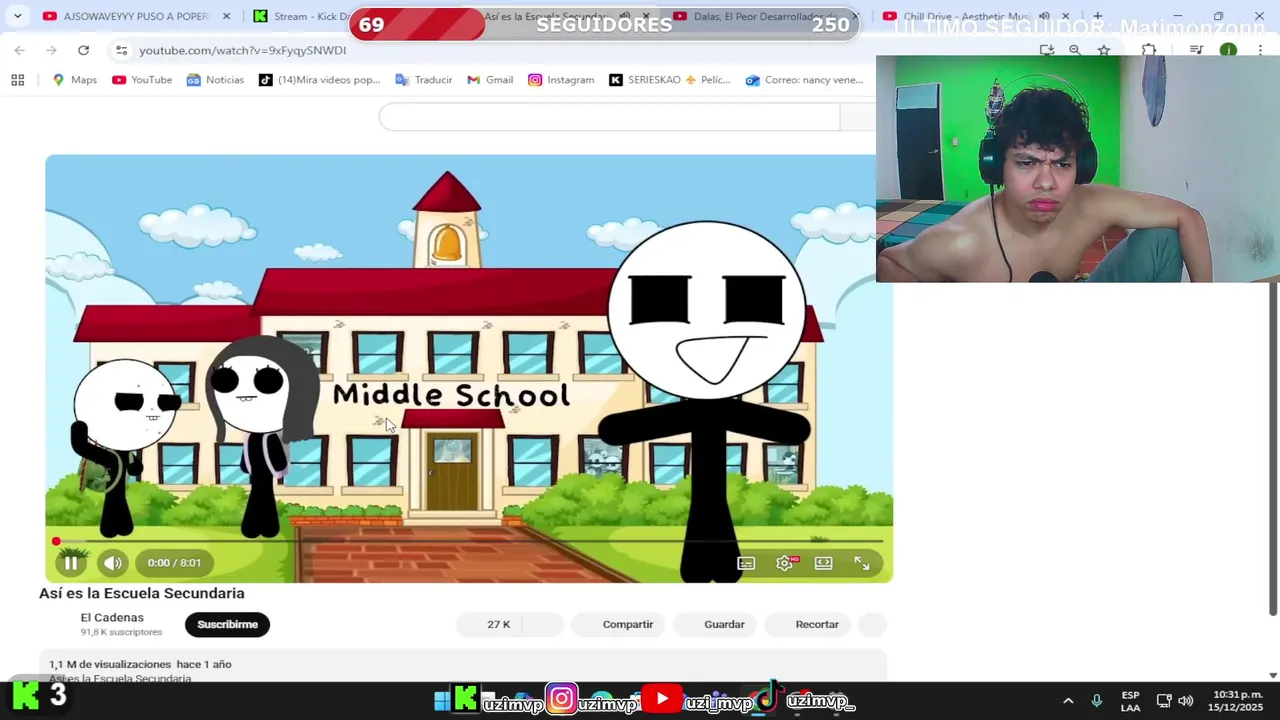Viewport: 1280px width, 720px height.
Task: Go back in browser history
Action: pyautogui.click(x=20, y=50)
